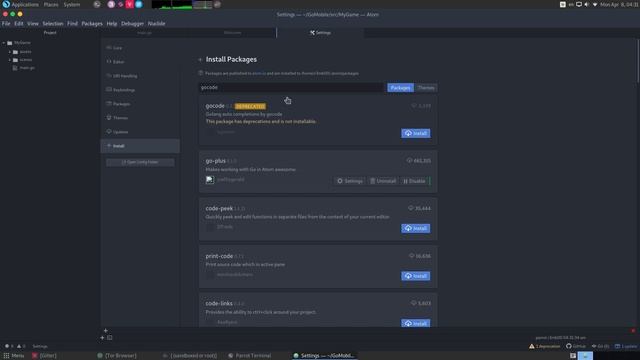The width and height of the screenshot is (640, 360).
Task: Install the code-peek package
Action: point(416,228)
